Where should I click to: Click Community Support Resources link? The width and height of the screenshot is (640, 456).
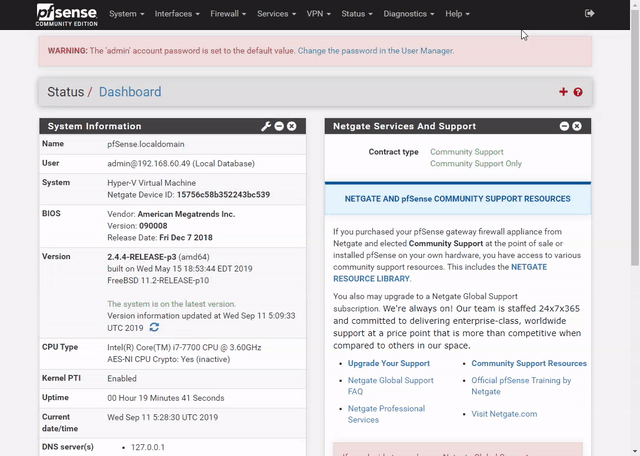click(x=529, y=363)
